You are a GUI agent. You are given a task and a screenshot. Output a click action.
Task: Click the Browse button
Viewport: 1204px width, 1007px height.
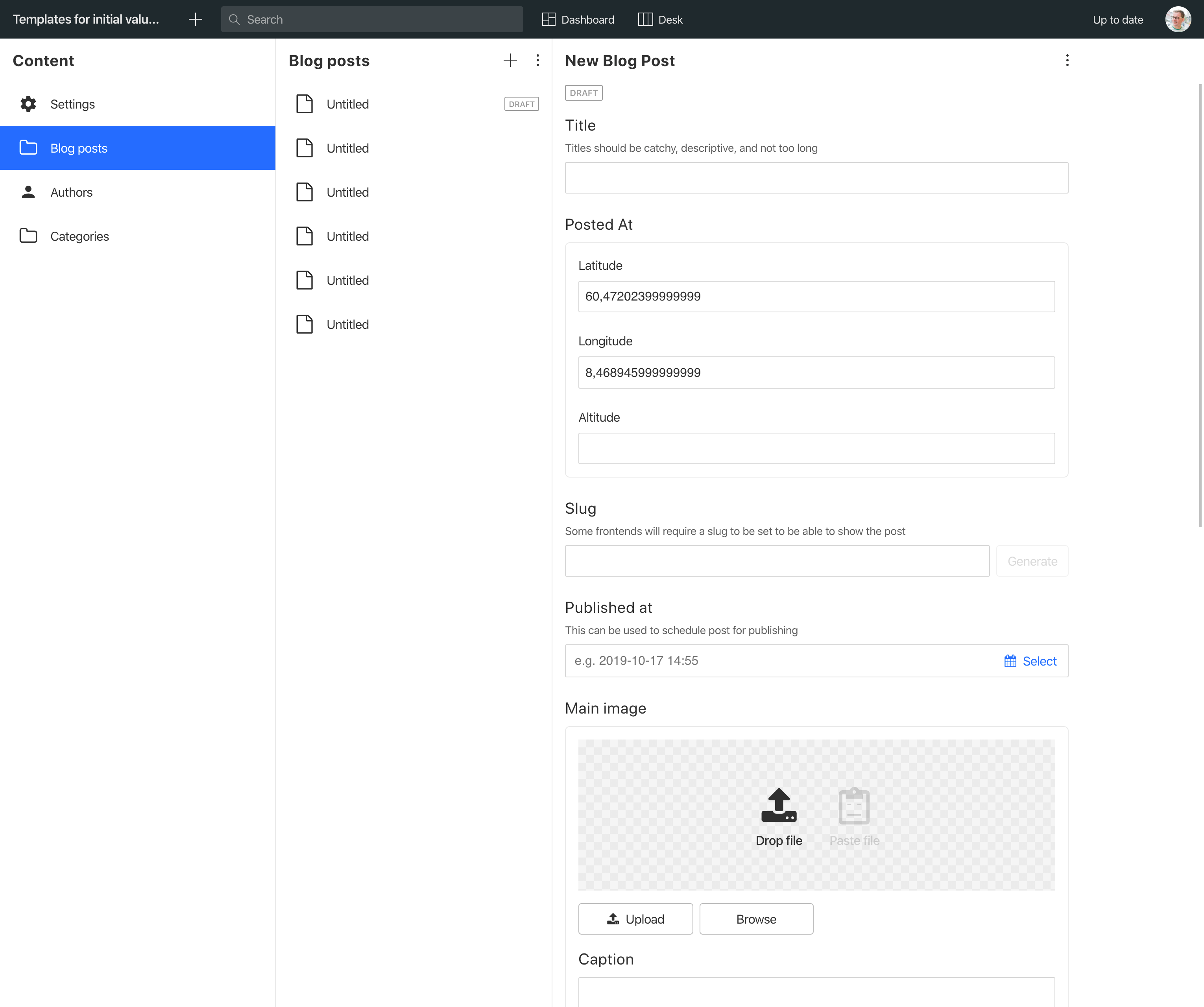(756, 919)
